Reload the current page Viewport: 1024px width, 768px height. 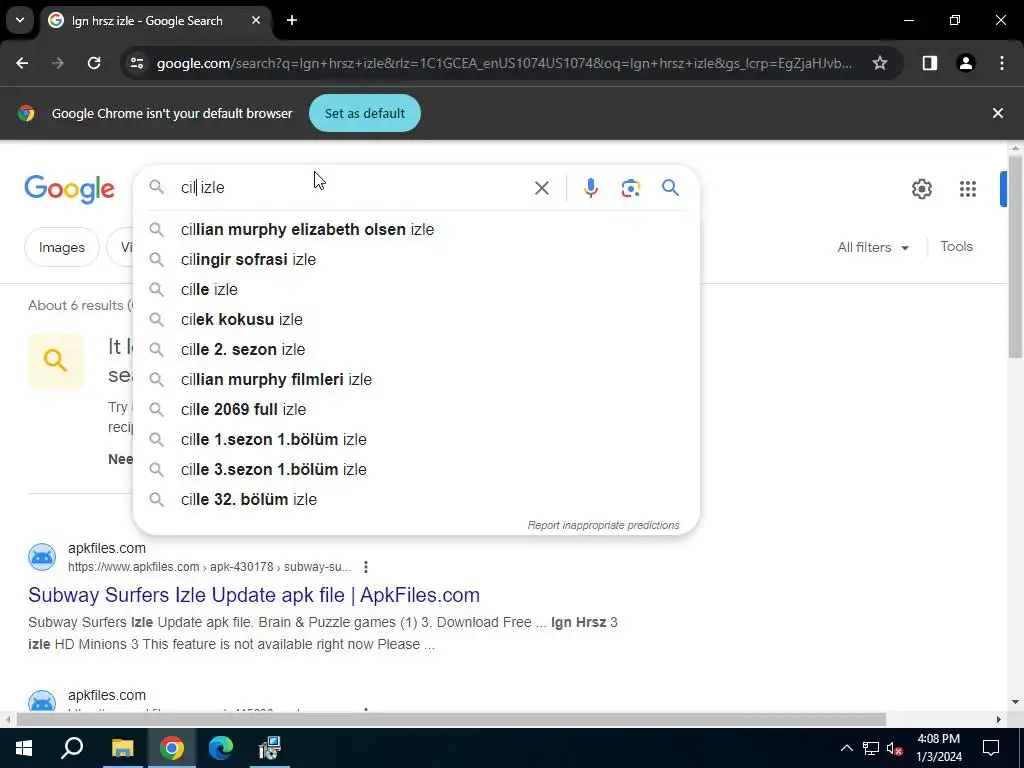click(x=94, y=63)
